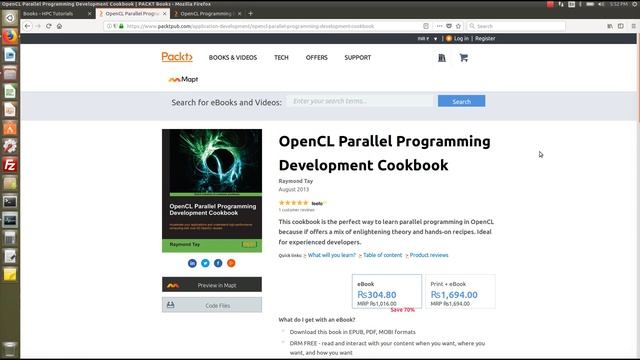Select the eBook Rs304.80 option
The width and height of the screenshot is (640, 360).
(387, 291)
